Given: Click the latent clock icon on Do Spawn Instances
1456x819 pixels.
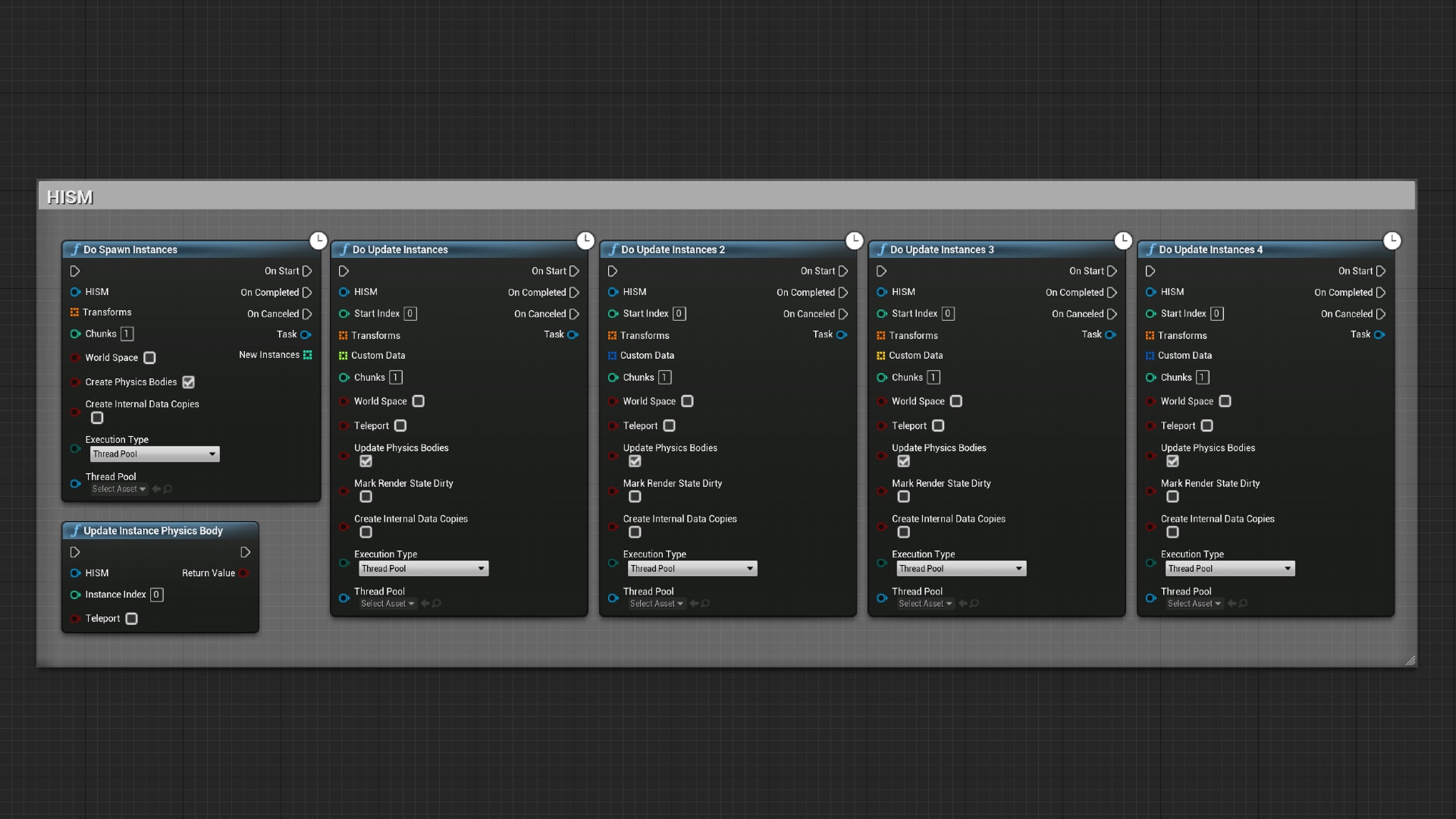Looking at the screenshot, I should pyautogui.click(x=318, y=240).
